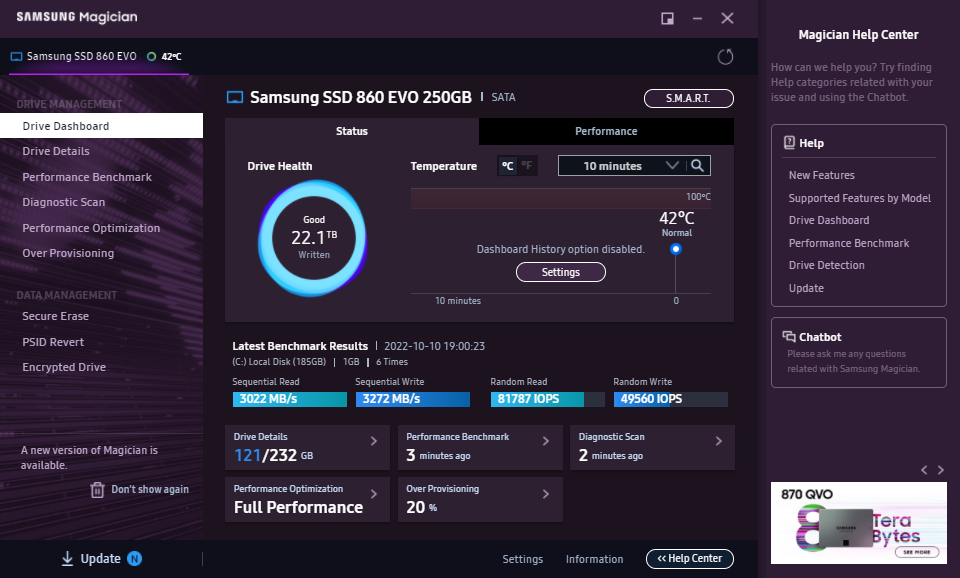Switch temperature unit to Celsius
Screen dimensions: 960x578
tap(508, 165)
